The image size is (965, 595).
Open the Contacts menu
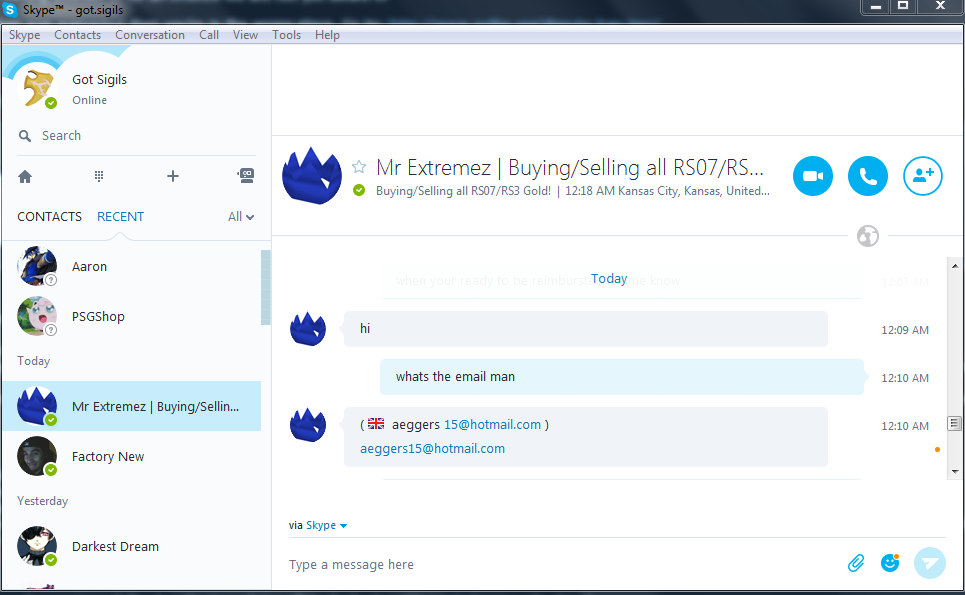(x=78, y=35)
